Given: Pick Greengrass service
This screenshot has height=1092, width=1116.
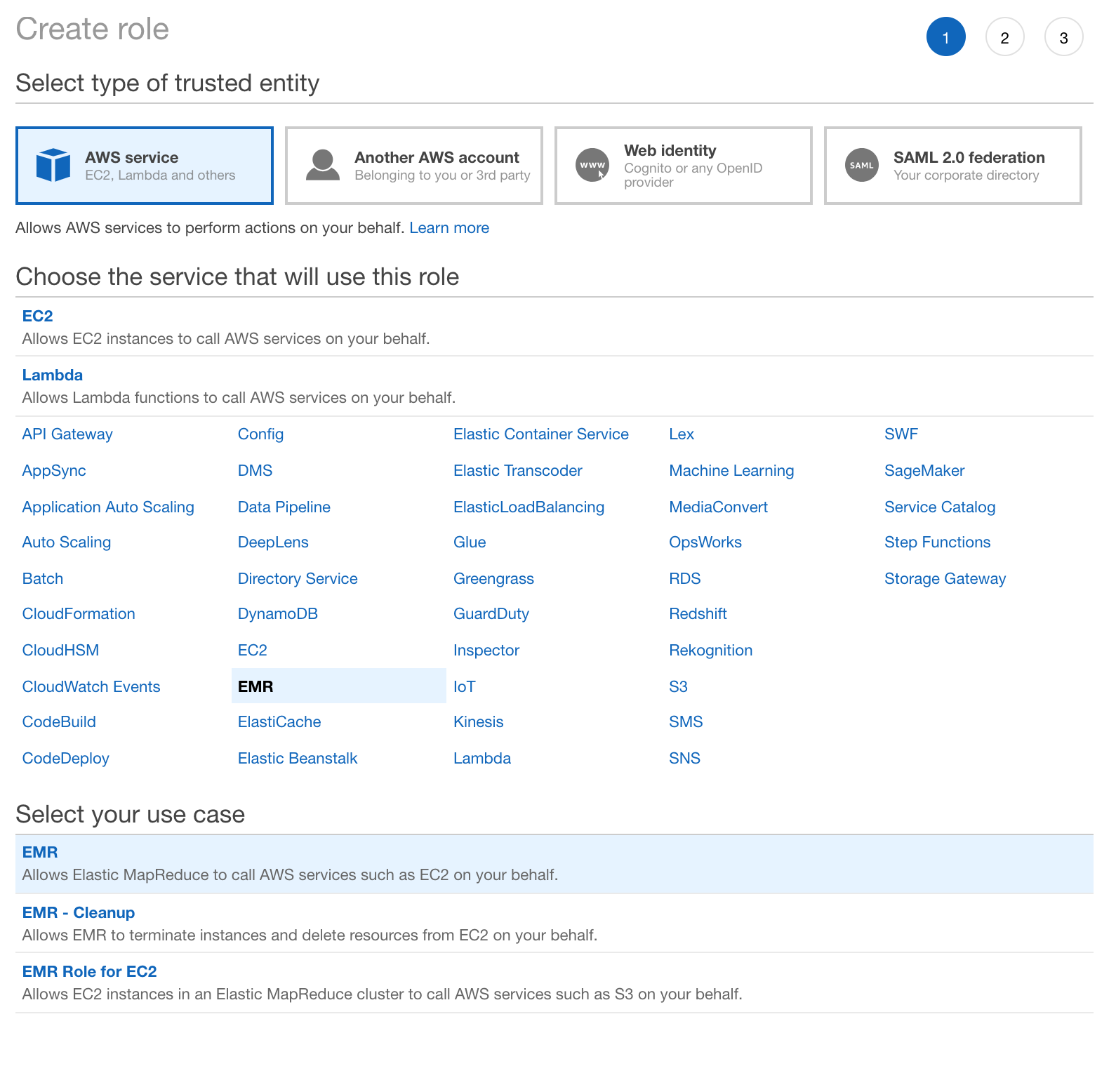Looking at the screenshot, I should coord(493,579).
